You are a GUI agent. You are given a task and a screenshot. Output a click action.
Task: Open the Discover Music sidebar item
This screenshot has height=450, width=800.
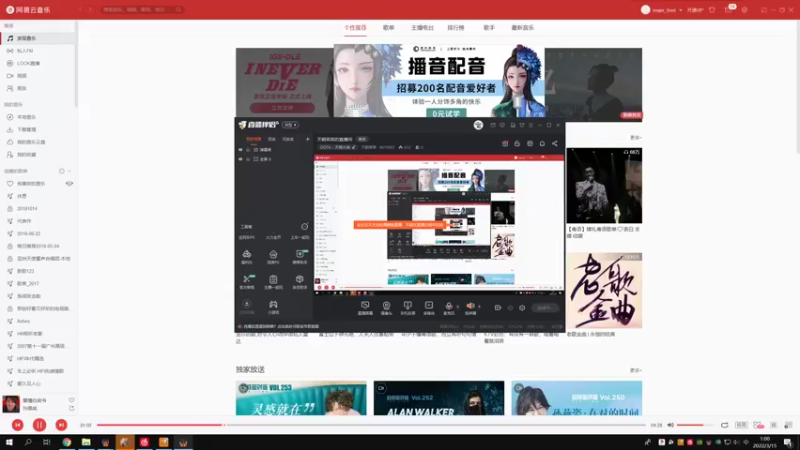coord(38,38)
